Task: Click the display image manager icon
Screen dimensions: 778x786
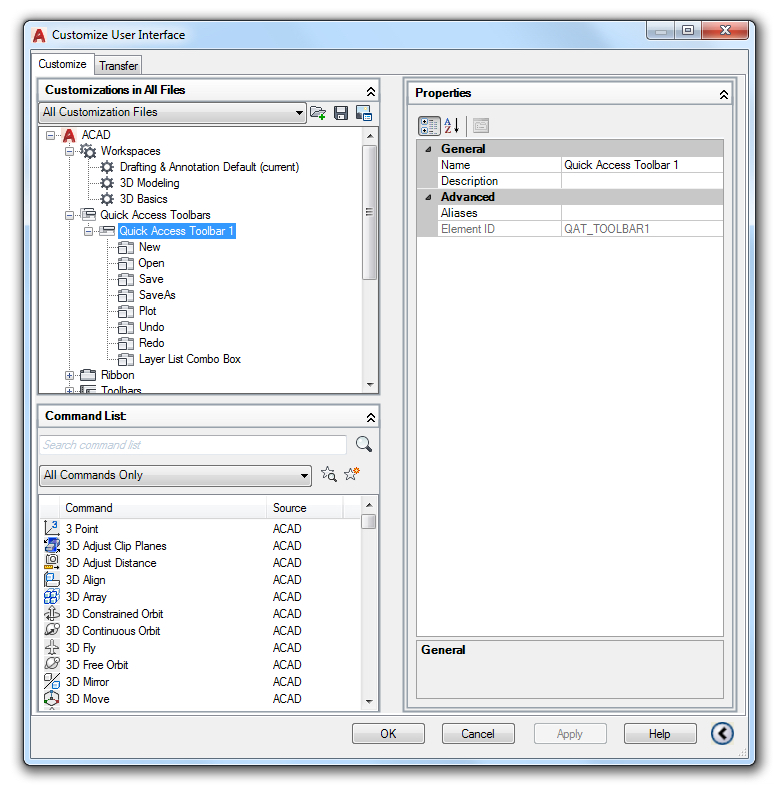Action: (x=363, y=113)
